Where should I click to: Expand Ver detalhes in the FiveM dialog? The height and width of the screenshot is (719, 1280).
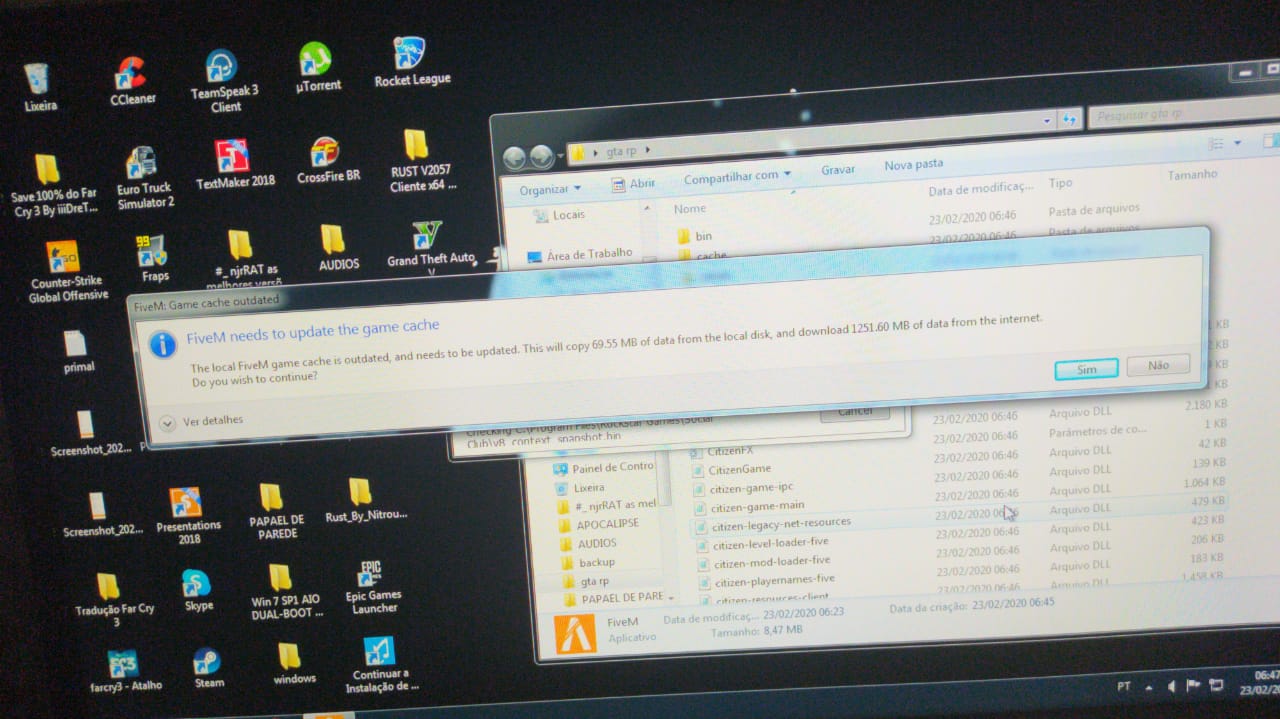pyautogui.click(x=201, y=421)
